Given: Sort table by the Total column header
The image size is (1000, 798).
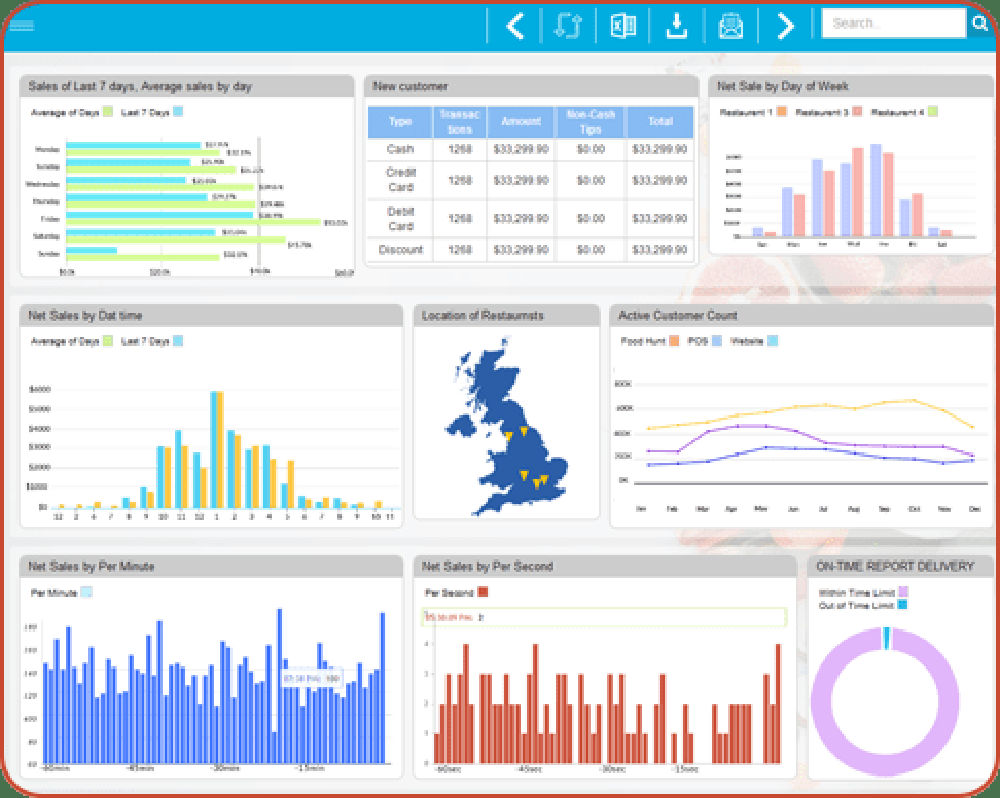Looking at the screenshot, I should (x=660, y=121).
